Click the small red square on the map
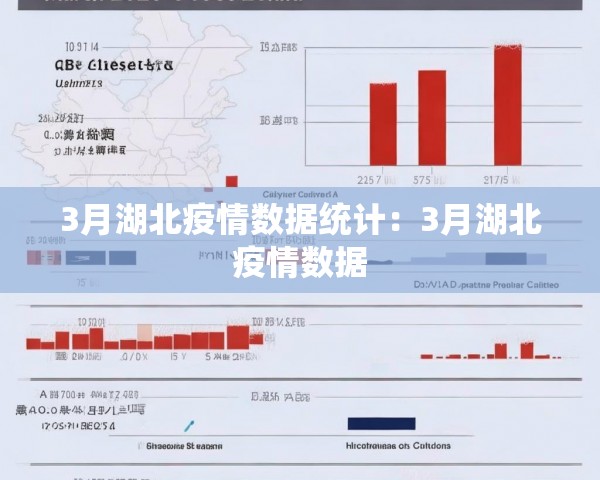 point(232,181)
